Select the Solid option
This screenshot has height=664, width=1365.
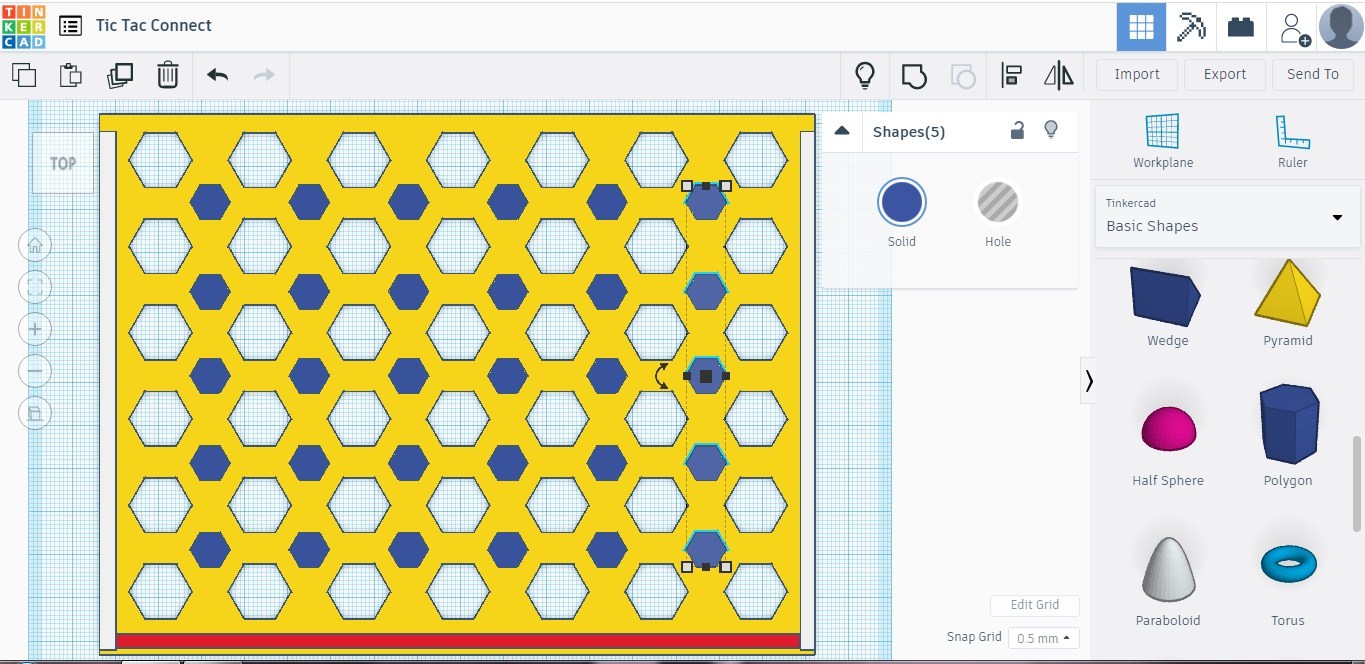pos(901,213)
